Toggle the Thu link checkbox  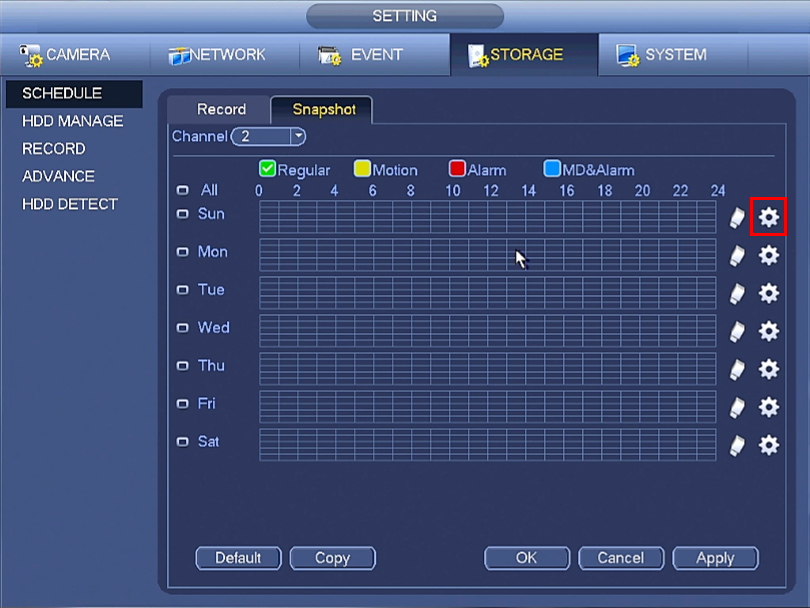tap(182, 366)
